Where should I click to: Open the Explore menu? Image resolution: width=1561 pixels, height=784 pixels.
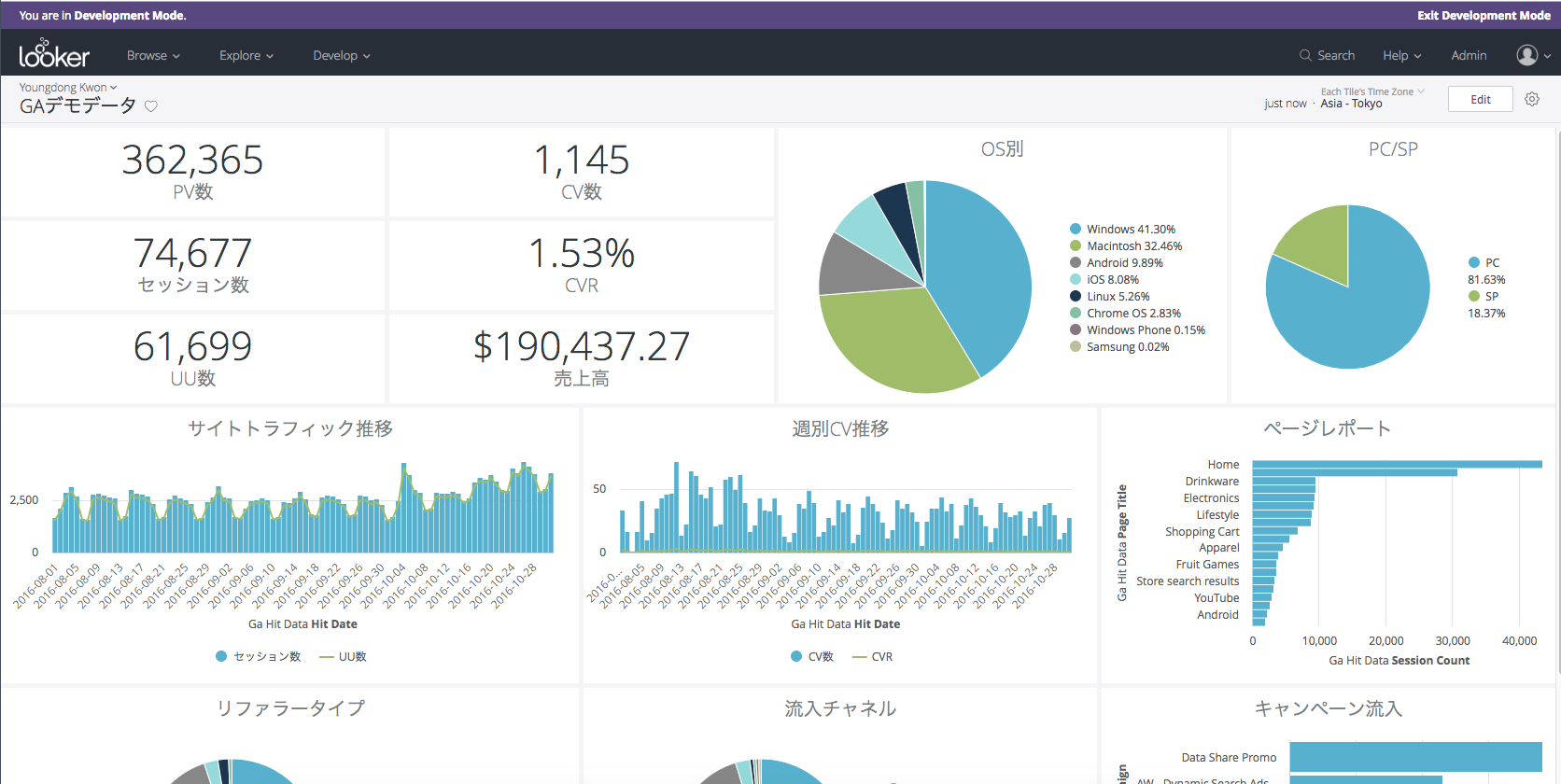[x=246, y=55]
